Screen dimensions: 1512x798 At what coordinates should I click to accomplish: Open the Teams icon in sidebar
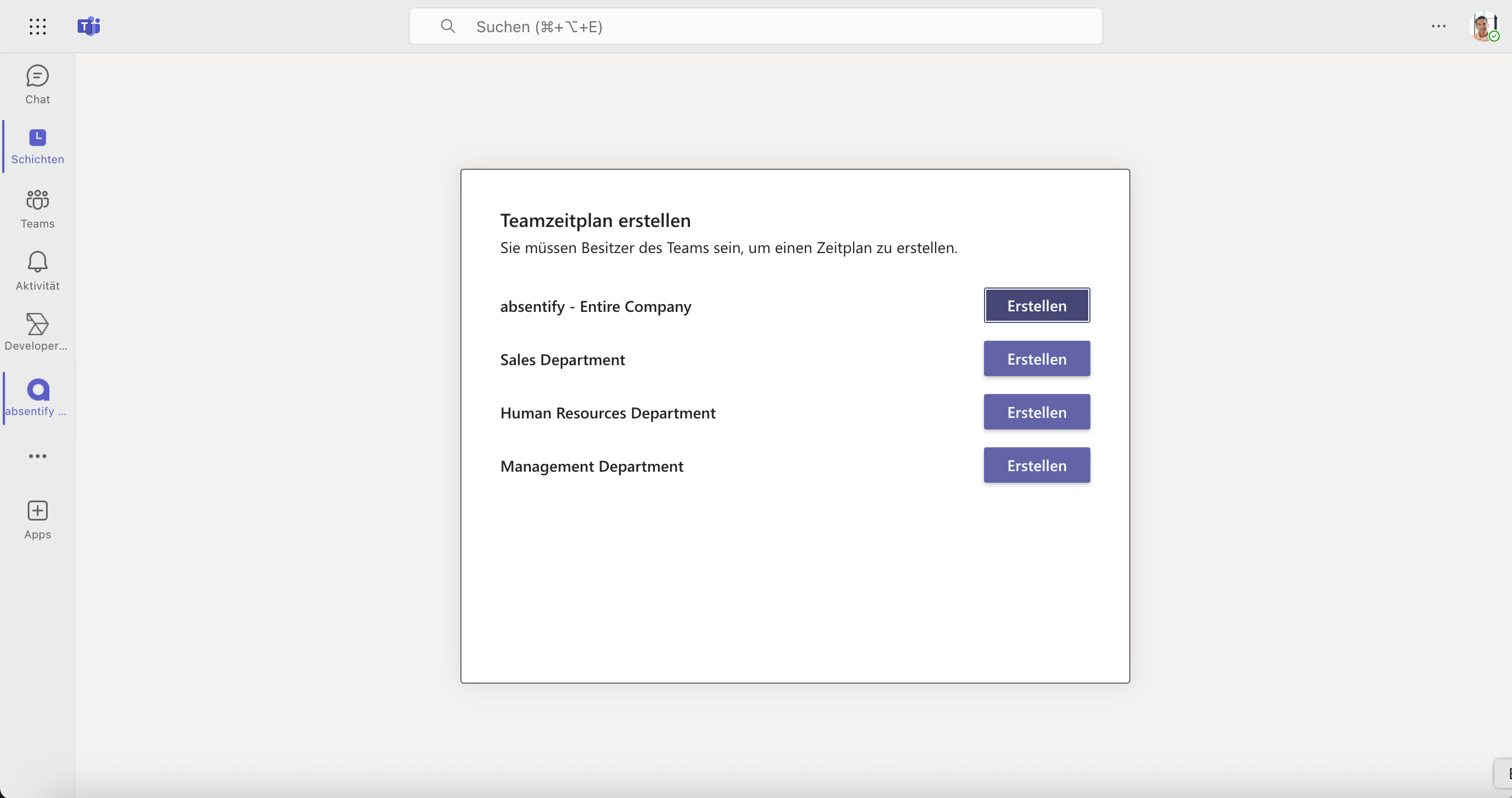[x=38, y=200]
